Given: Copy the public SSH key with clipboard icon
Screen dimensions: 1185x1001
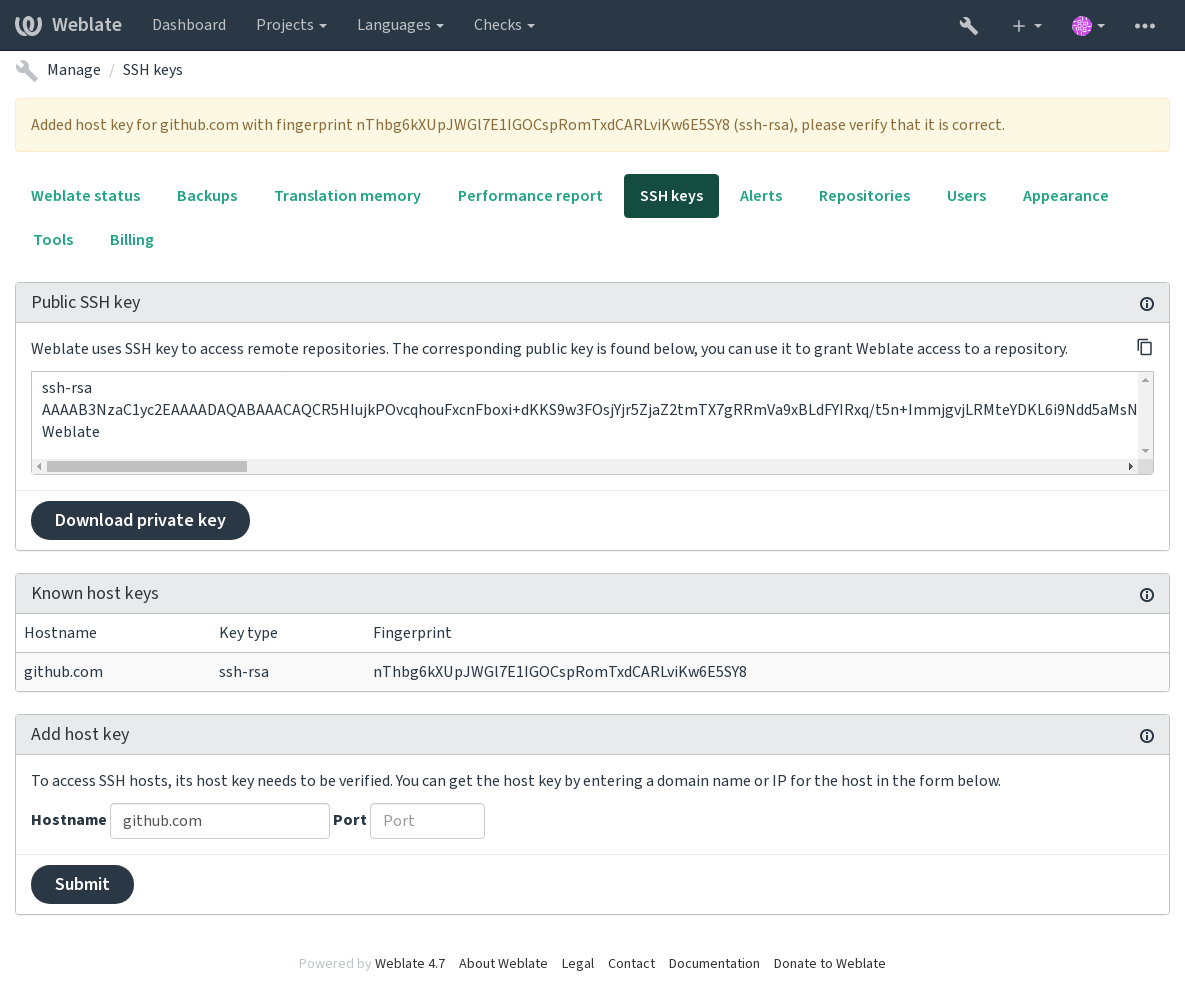Looking at the screenshot, I should pos(1144,347).
